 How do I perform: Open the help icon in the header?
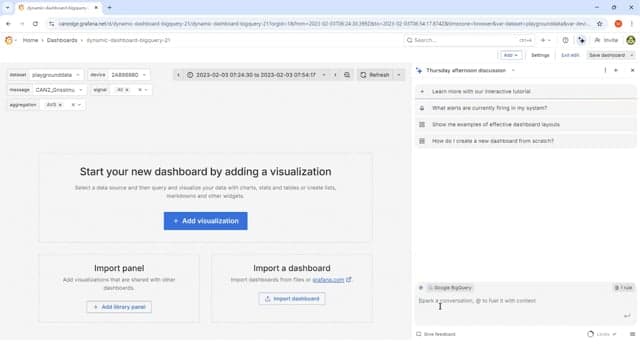565,40
